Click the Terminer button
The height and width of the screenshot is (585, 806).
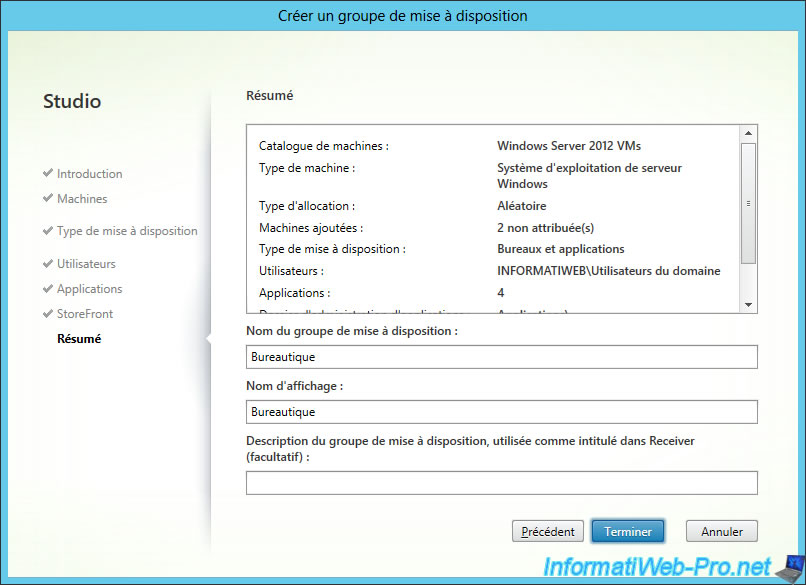[628, 531]
